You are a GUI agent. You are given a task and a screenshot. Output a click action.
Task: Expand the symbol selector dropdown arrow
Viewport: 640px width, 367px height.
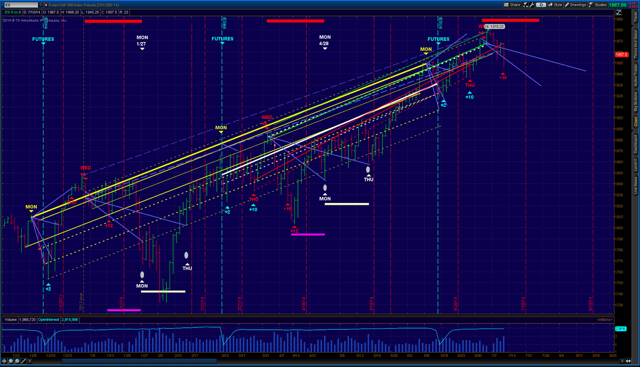(x=41, y=5)
